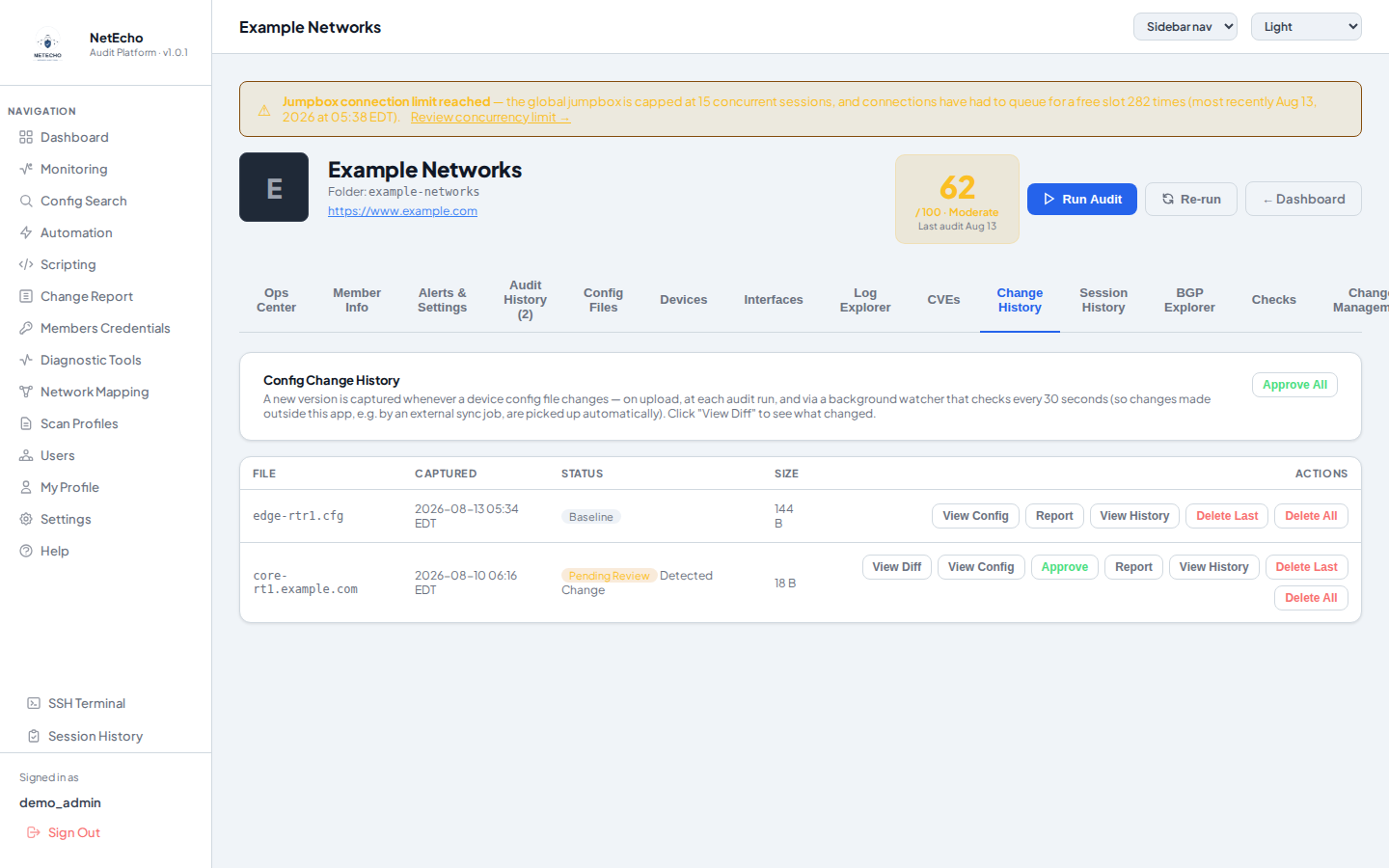Click Delete All for core-rt1.example.com
This screenshot has height=868, width=1389.
(1311, 598)
